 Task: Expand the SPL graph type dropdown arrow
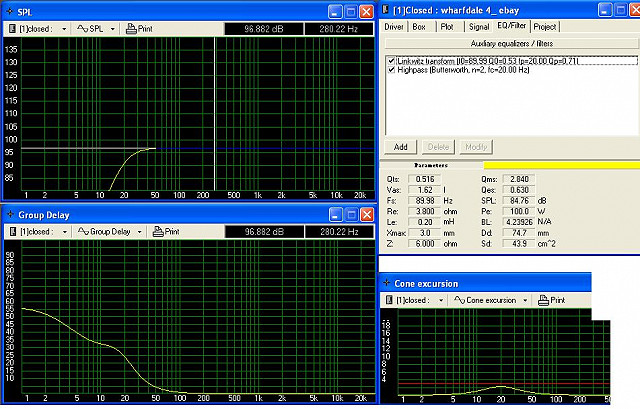pyautogui.click(x=111, y=29)
